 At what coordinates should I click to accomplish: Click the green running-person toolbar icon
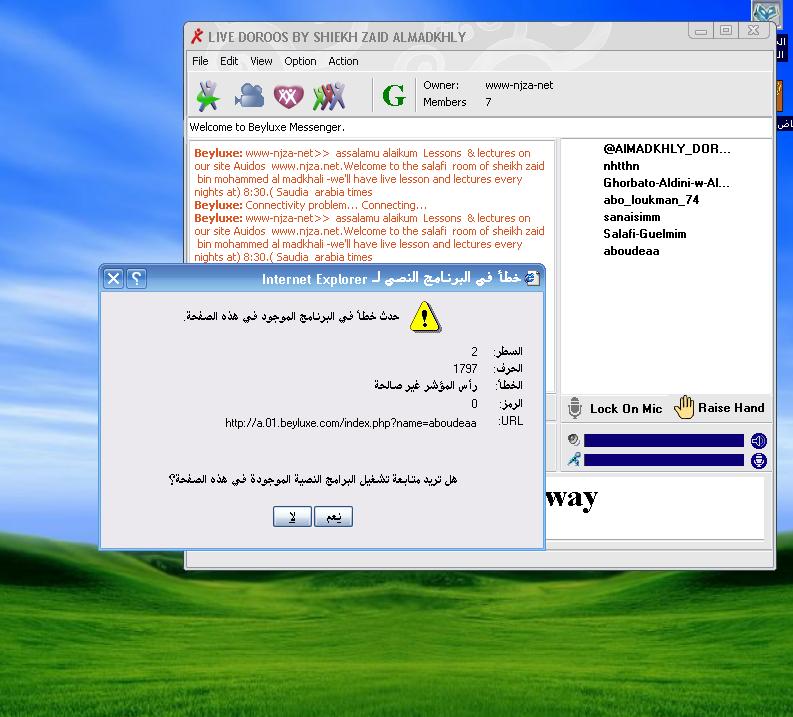click(208, 95)
